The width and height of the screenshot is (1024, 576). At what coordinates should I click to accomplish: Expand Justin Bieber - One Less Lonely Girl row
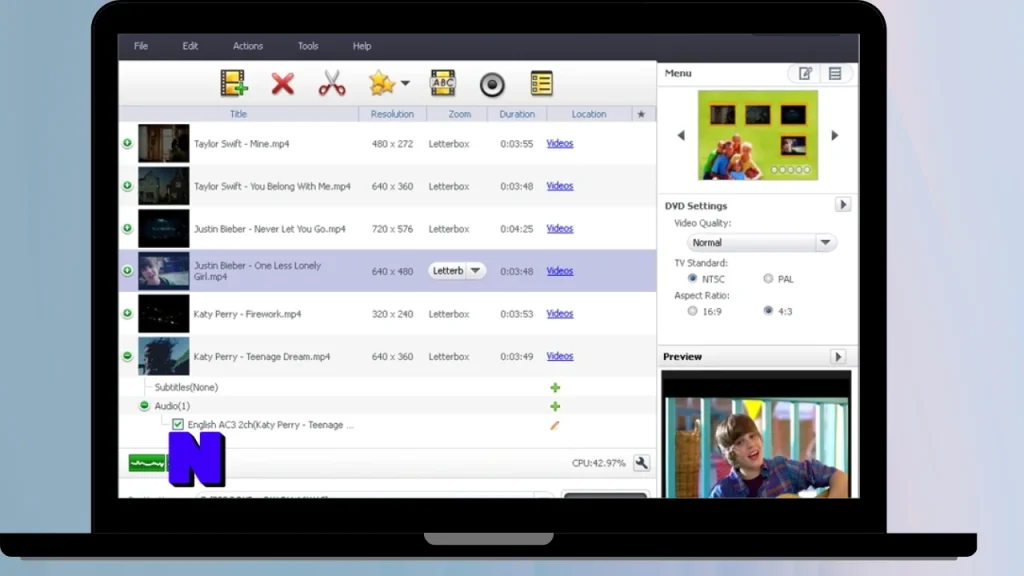pos(127,270)
